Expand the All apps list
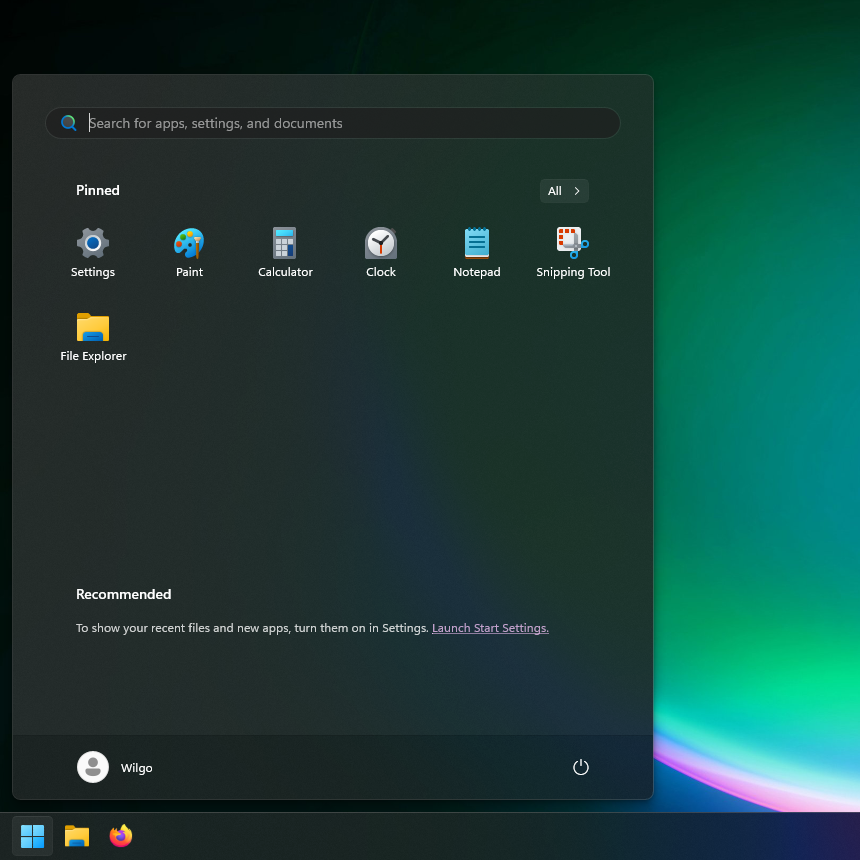 564,190
